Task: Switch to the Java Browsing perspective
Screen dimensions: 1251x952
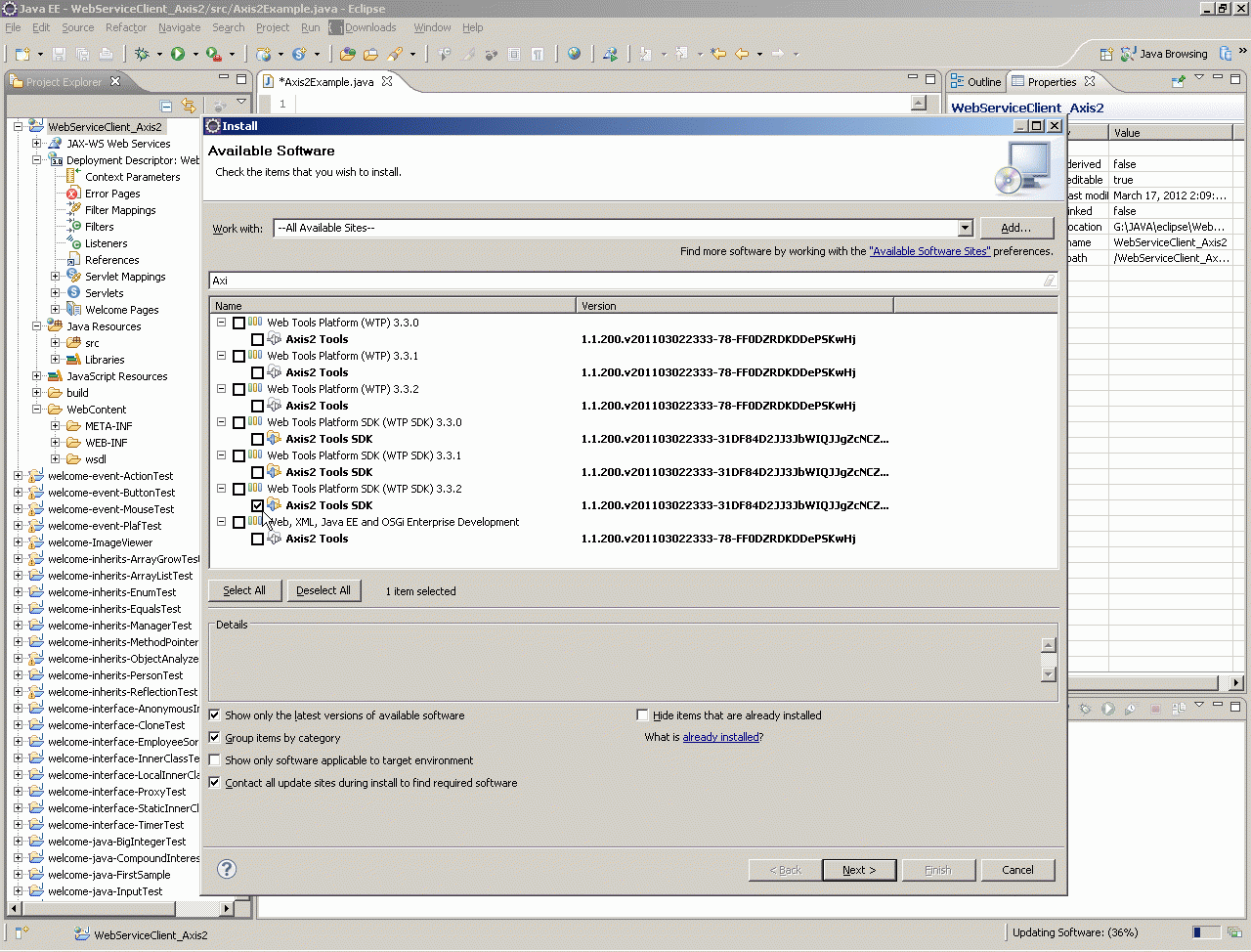Action: (x=1164, y=54)
